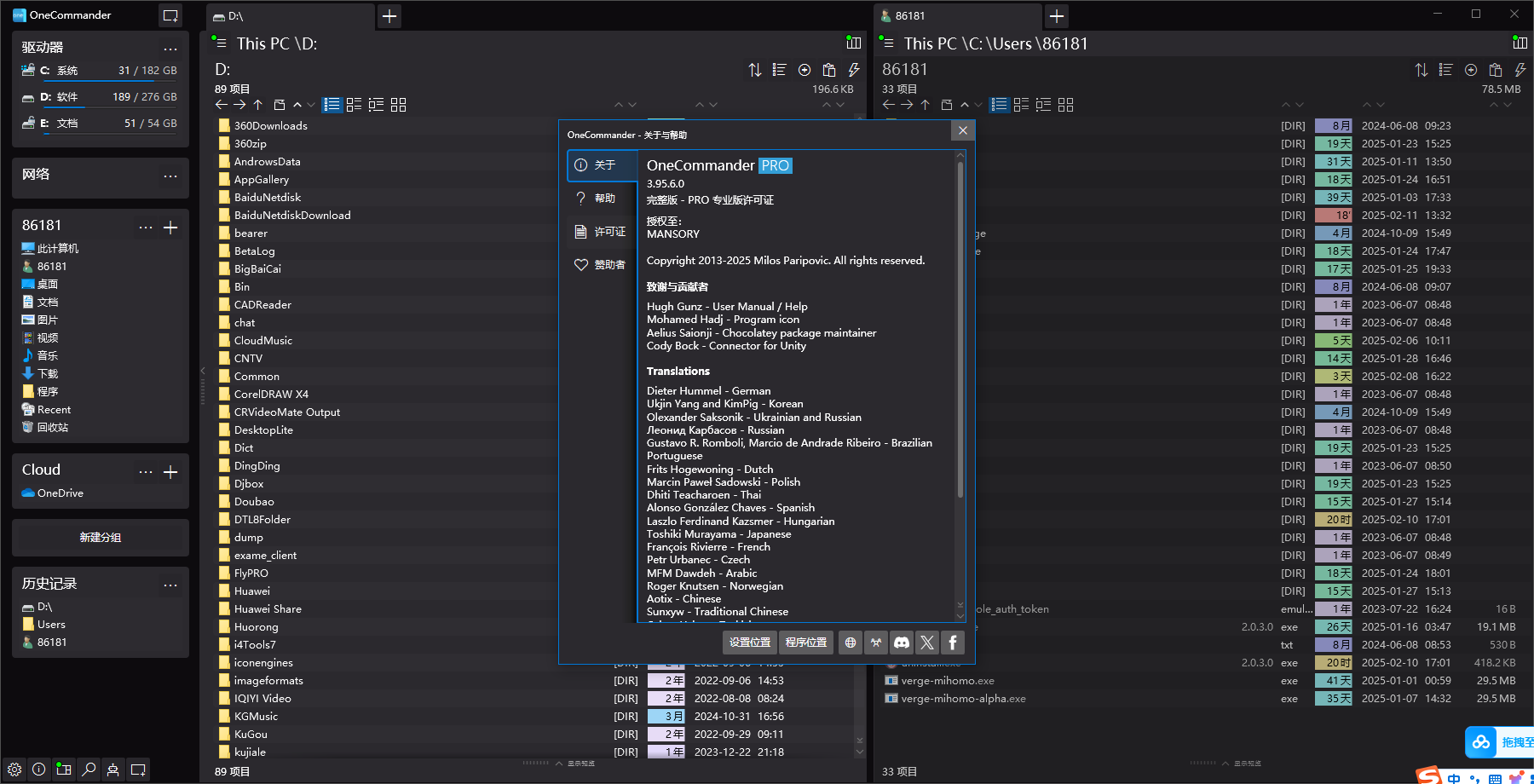Screen dimensions: 1534x784
Task: Click the 41天 age tag on verge-mihomo.exe row
Action: (x=1334, y=681)
